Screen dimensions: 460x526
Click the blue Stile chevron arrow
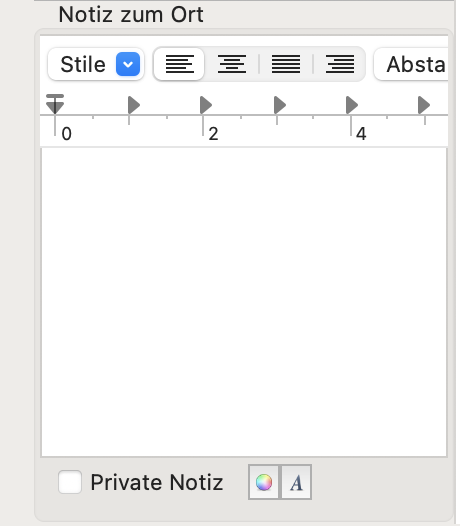(128, 64)
